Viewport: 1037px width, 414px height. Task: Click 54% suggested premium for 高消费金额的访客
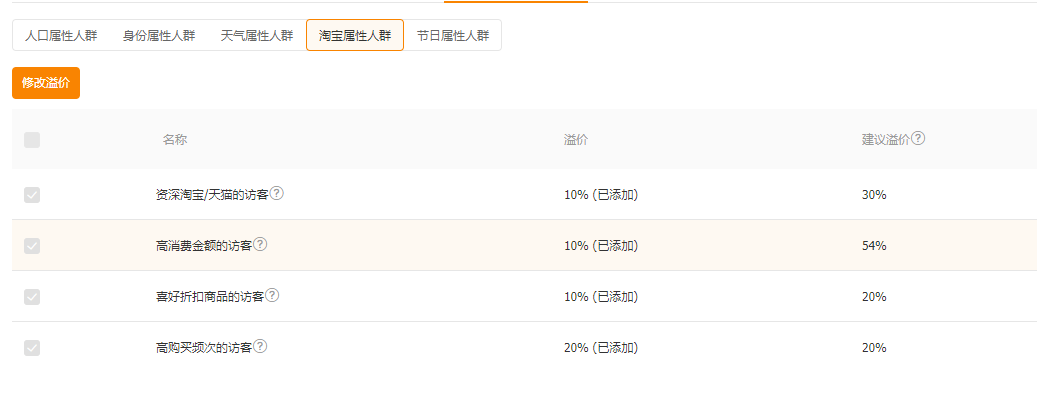[874, 246]
